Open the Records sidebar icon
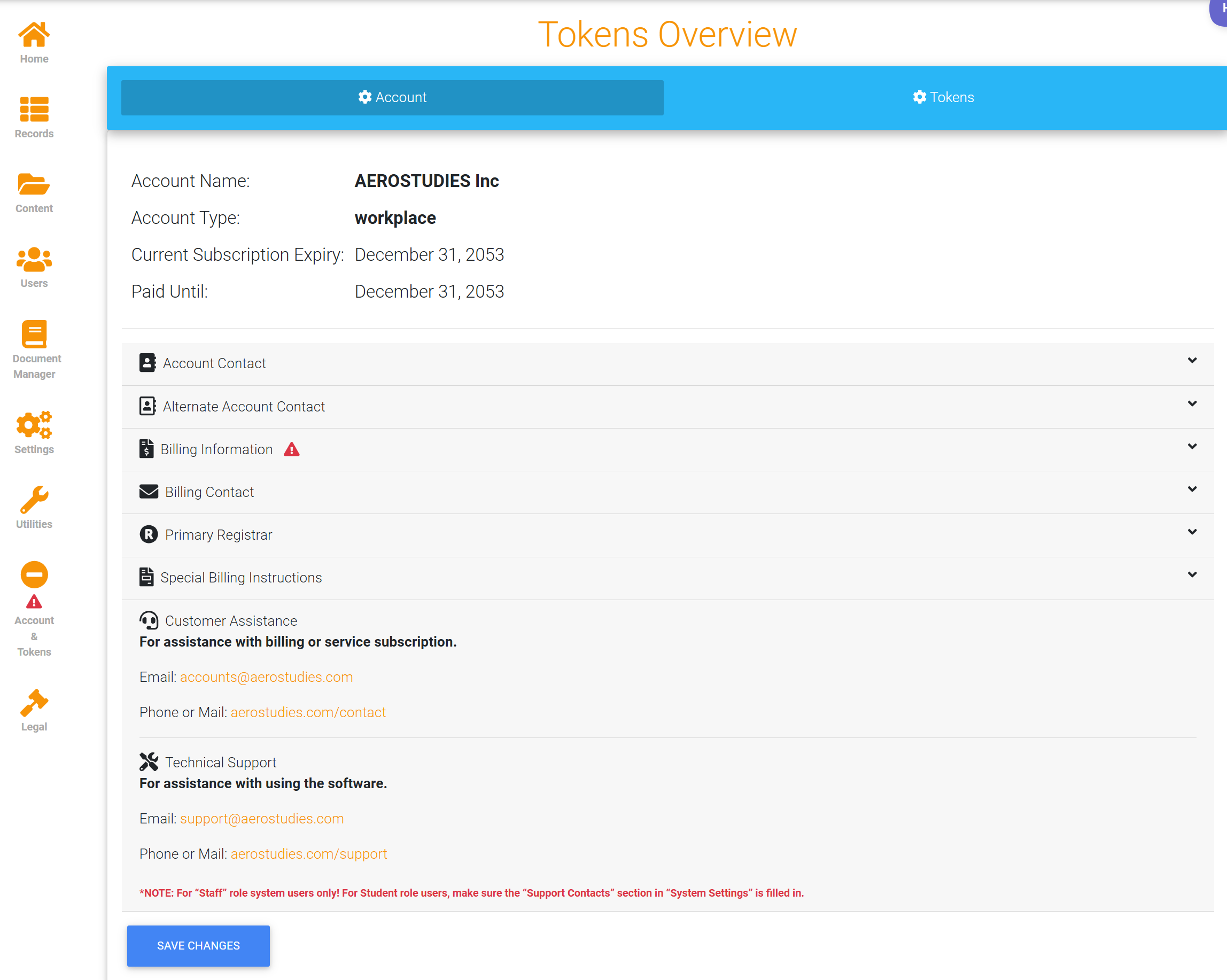This screenshot has height=980, width=1227. (34, 109)
